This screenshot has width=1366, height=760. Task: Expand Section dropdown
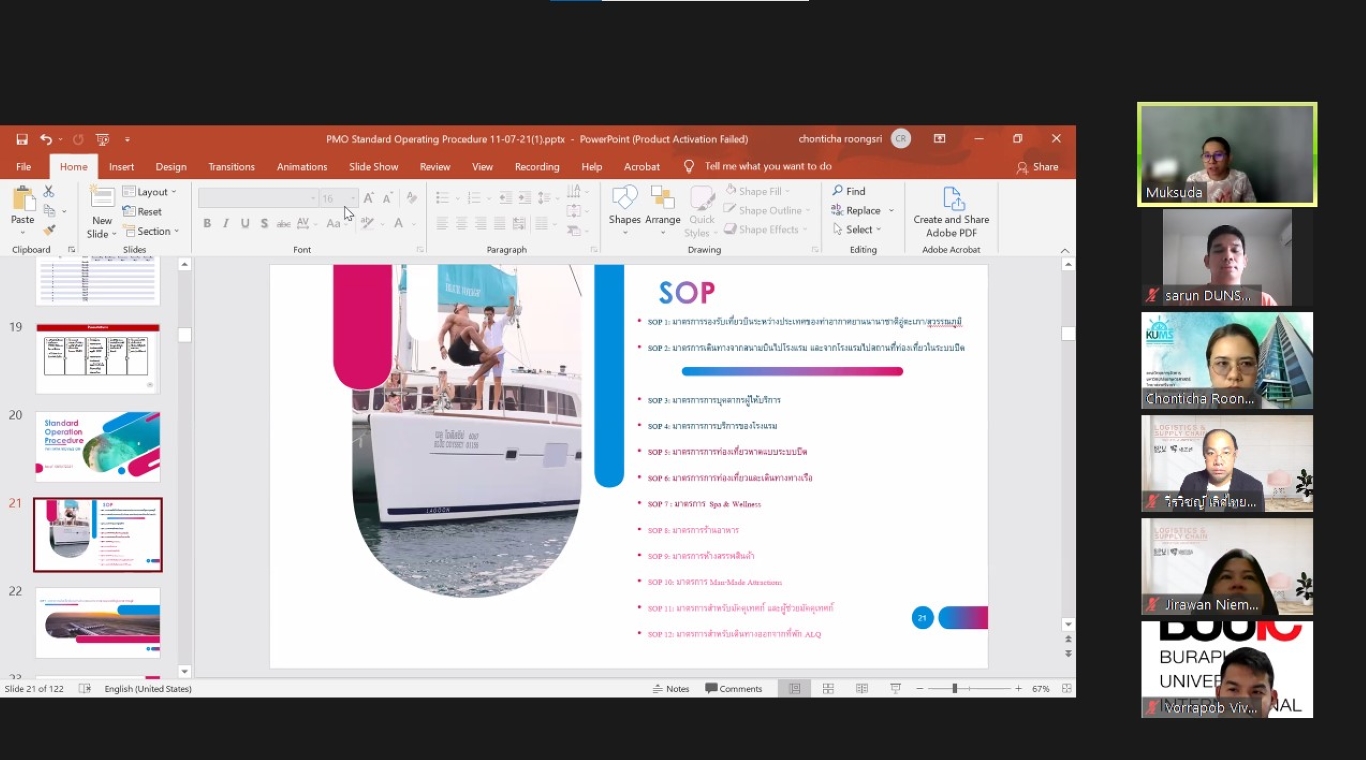pos(151,231)
